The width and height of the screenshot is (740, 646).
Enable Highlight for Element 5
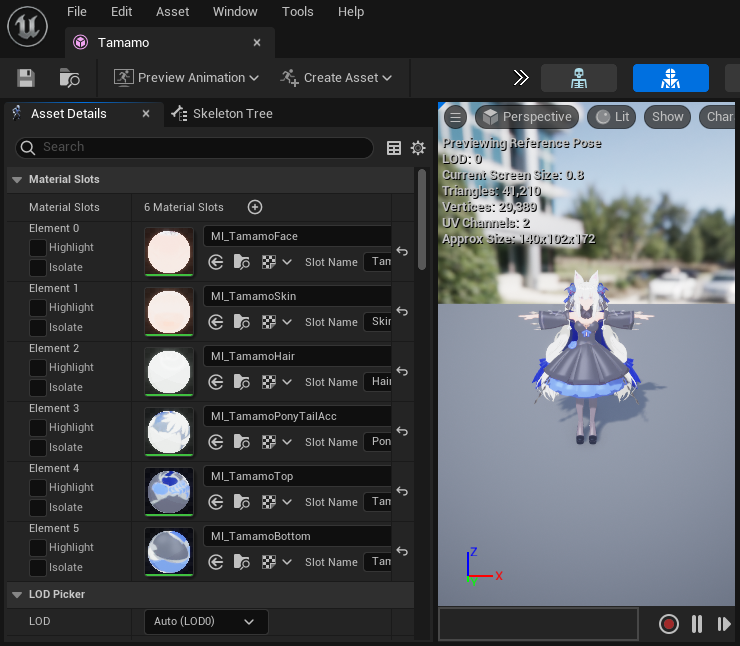click(x=38, y=547)
